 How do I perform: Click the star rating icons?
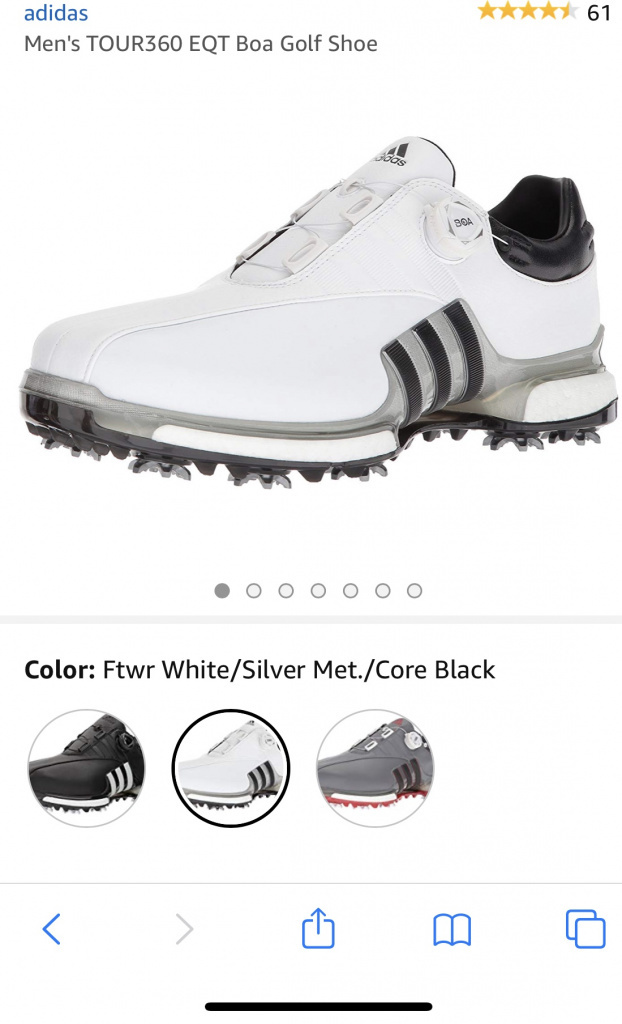pos(528,11)
